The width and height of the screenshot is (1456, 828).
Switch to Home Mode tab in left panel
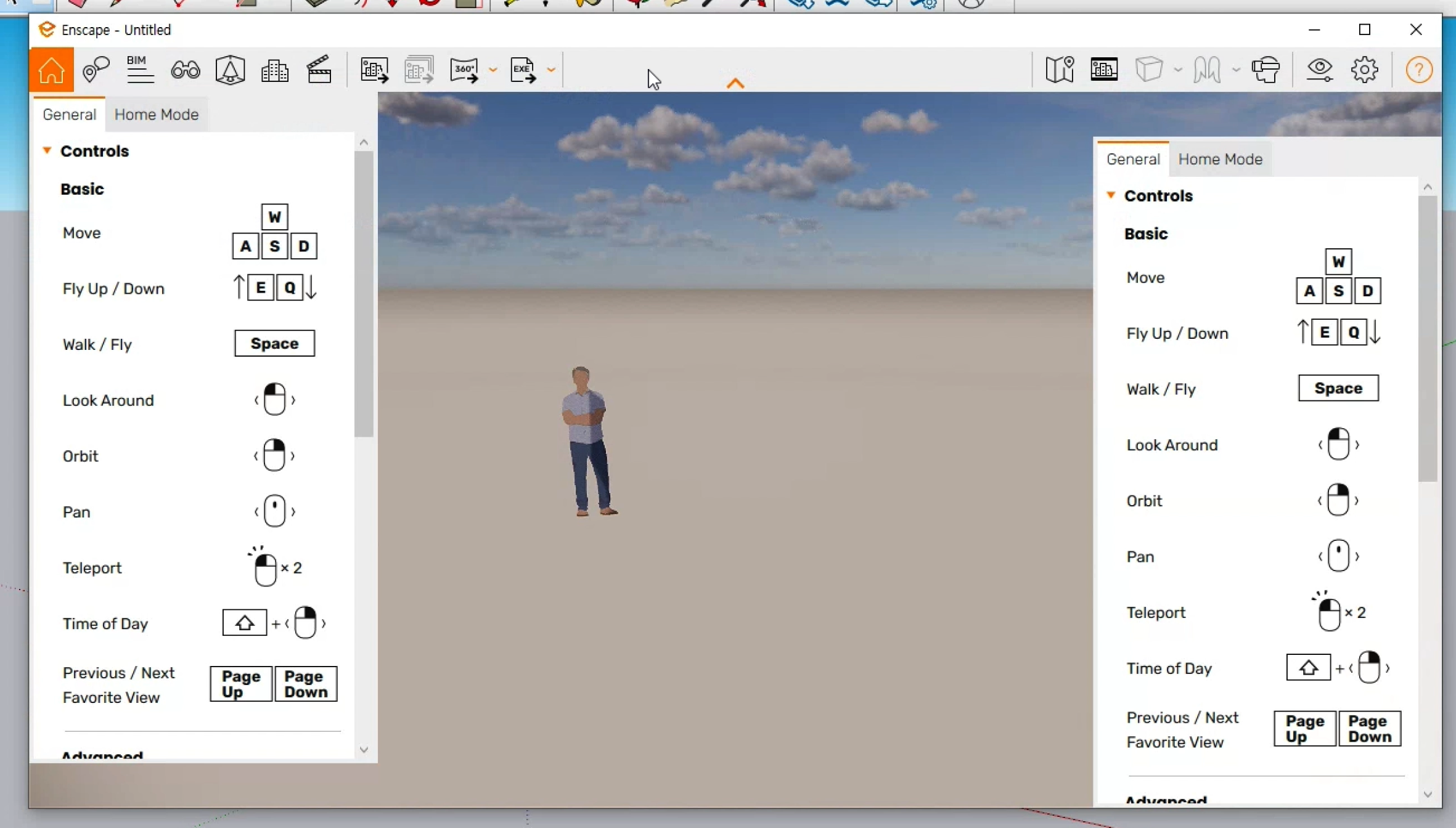click(x=156, y=115)
